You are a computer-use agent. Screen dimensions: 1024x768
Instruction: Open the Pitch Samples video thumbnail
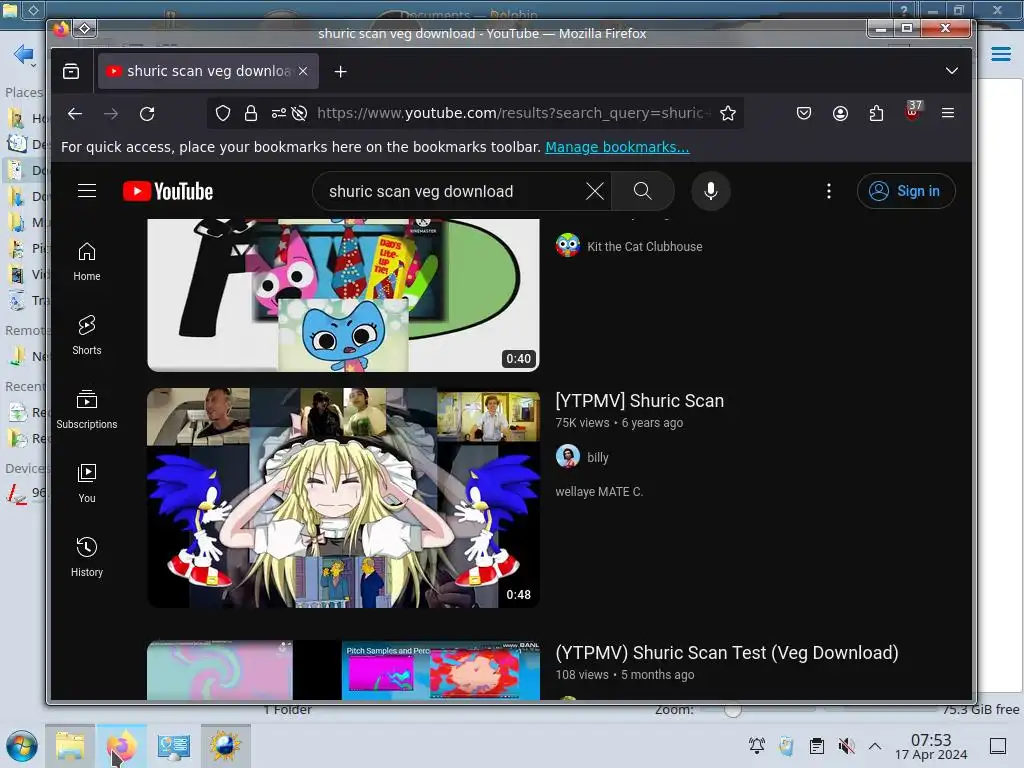coord(343,670)
